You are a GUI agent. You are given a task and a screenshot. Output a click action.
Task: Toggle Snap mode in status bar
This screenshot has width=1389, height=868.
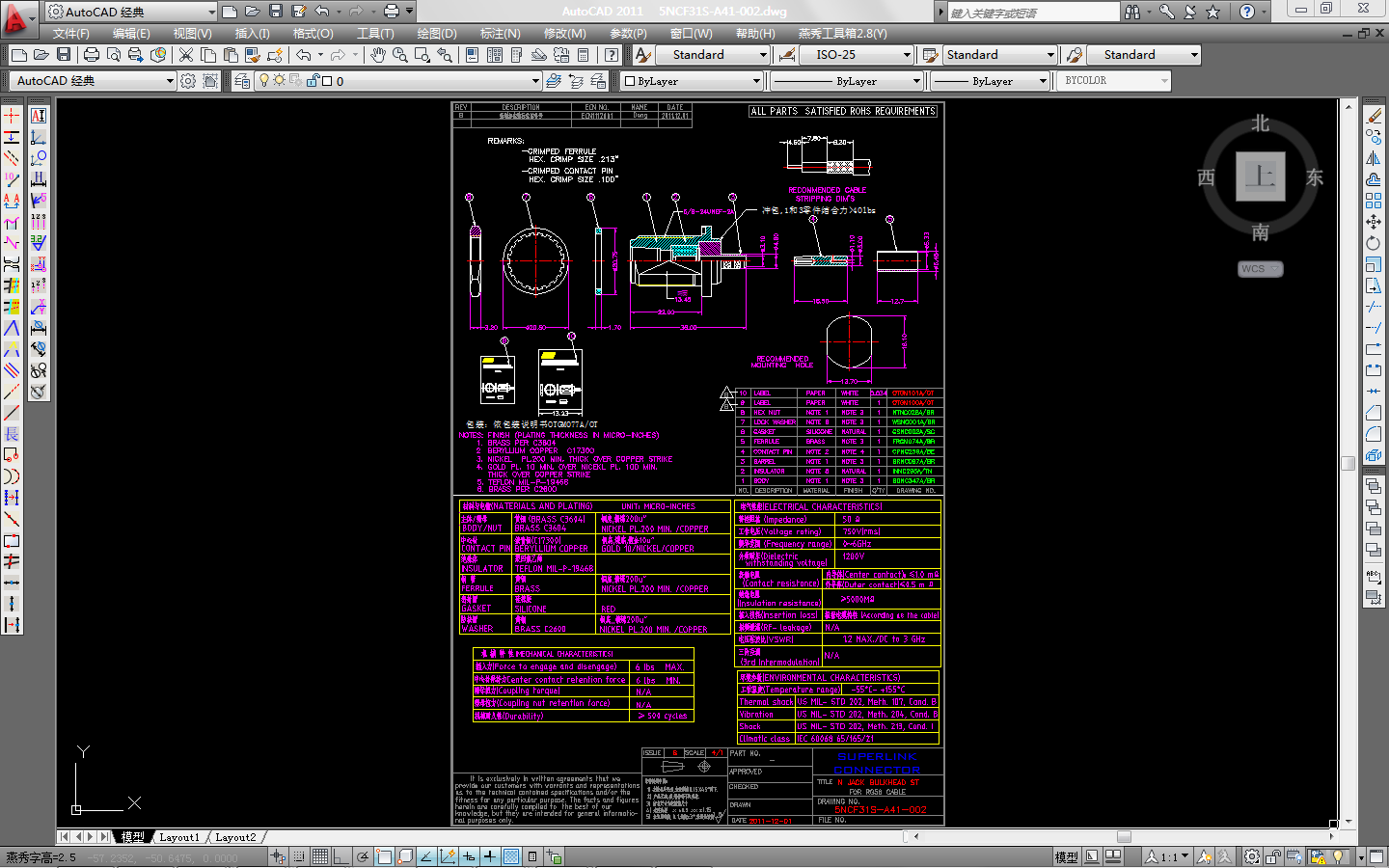300,856
